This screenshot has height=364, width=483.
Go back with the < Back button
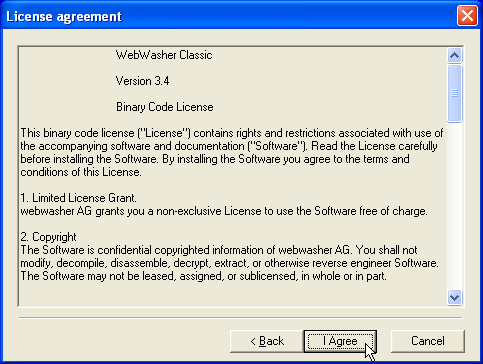pos(267,341)
